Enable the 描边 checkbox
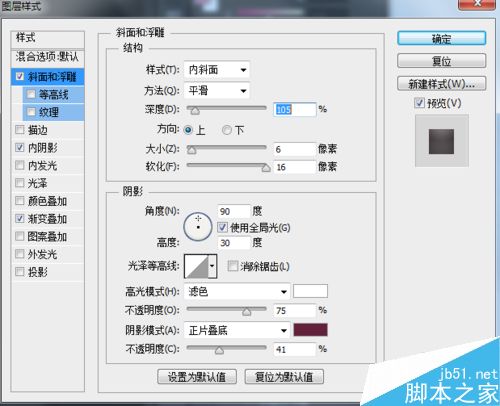Screen dimensions: 500x406 [20, 130]
